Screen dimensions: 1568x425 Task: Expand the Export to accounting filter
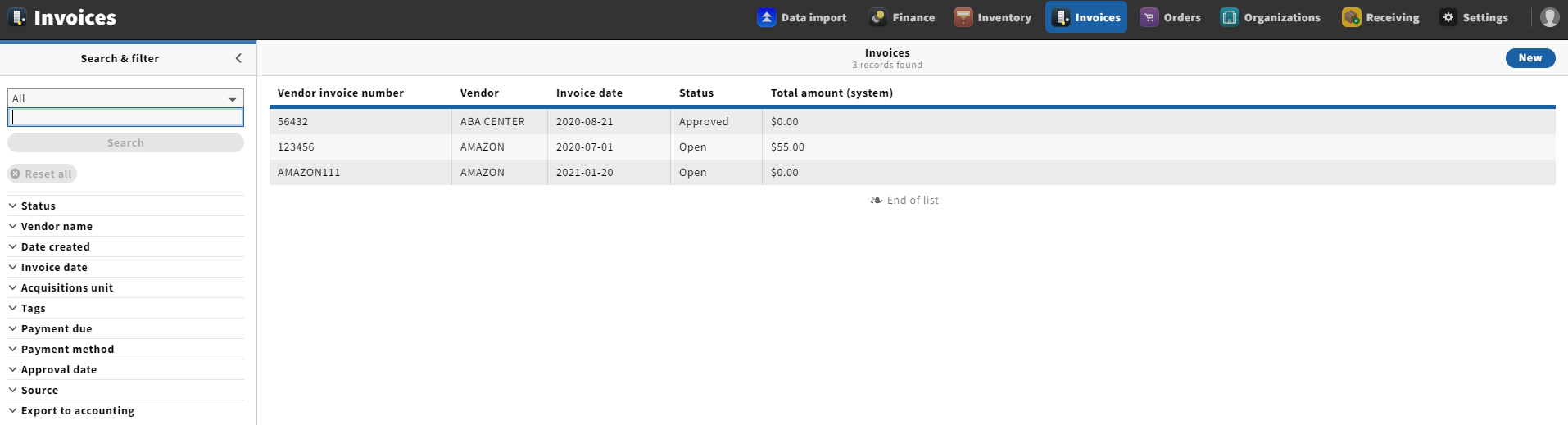coord(125,410)
